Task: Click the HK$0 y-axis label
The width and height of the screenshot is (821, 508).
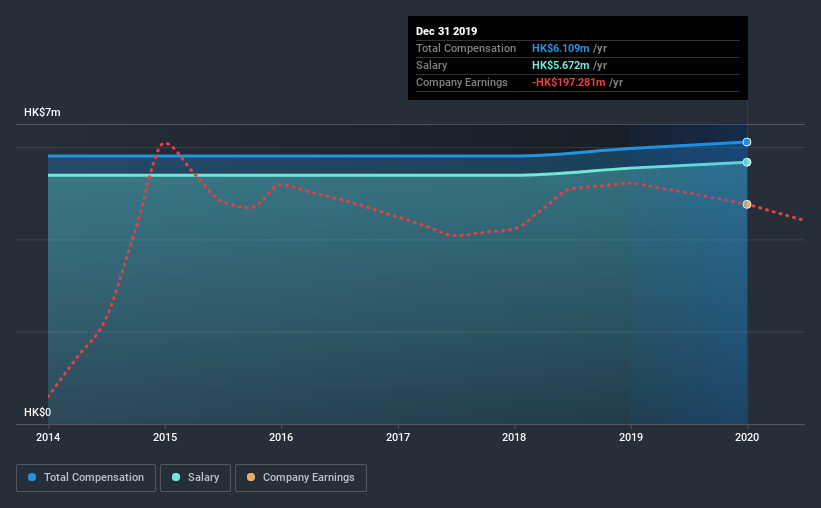Action: tap(38, 413)
